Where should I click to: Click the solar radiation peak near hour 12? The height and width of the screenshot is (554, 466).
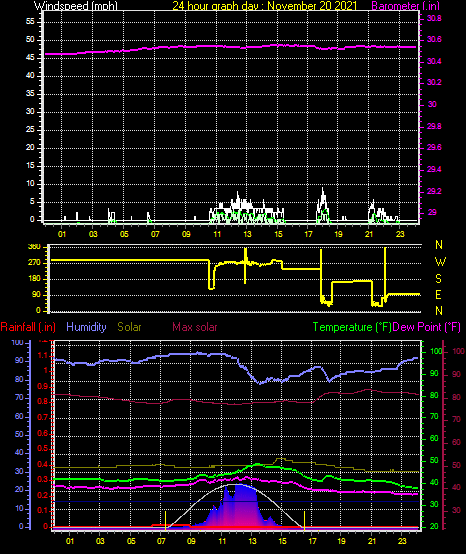(x=240, y=485)
